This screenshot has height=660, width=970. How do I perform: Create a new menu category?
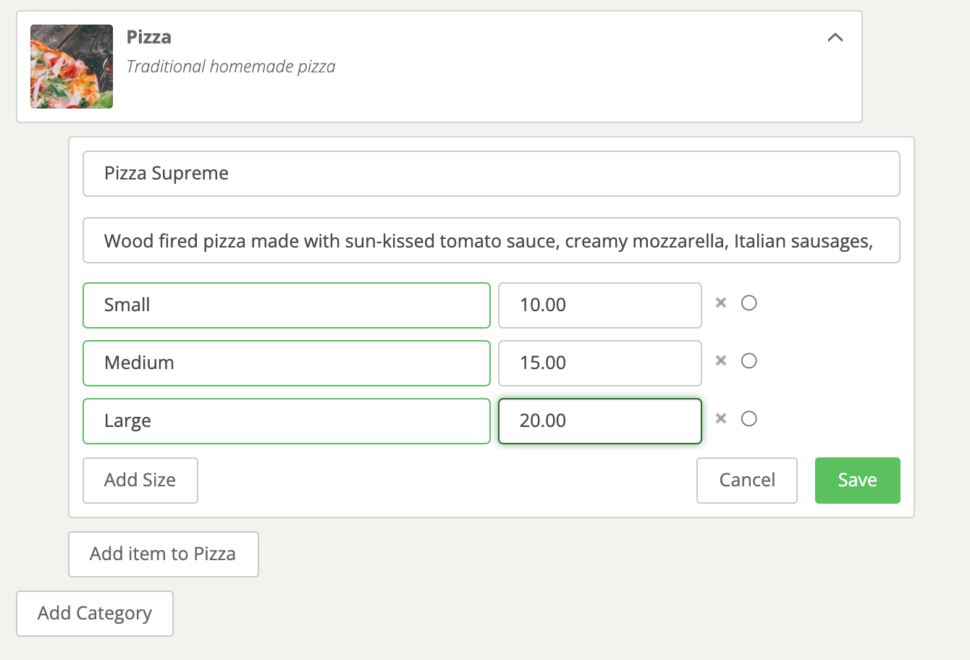coord(94,613)
